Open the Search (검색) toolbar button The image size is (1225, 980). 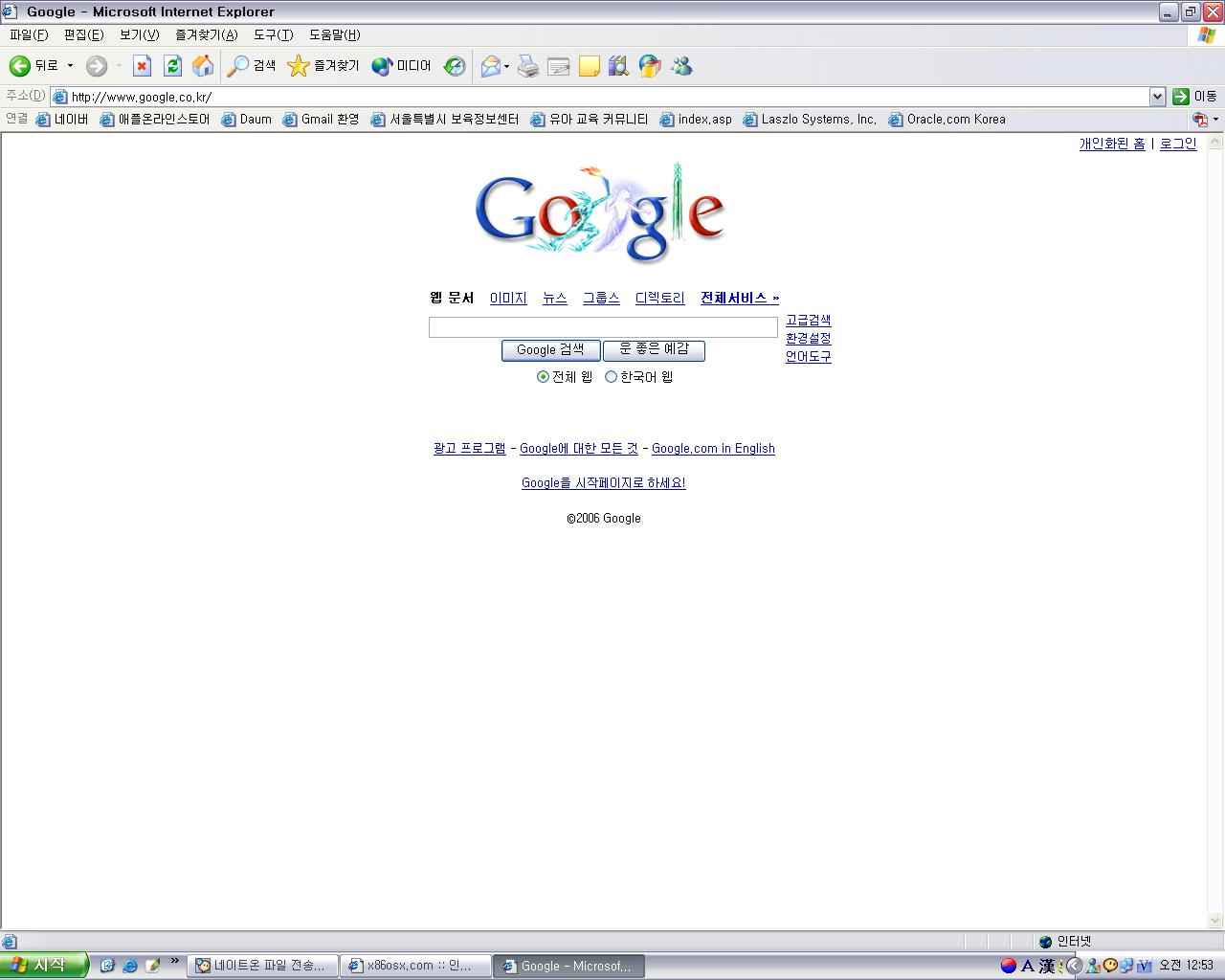[x=252, y=66]
